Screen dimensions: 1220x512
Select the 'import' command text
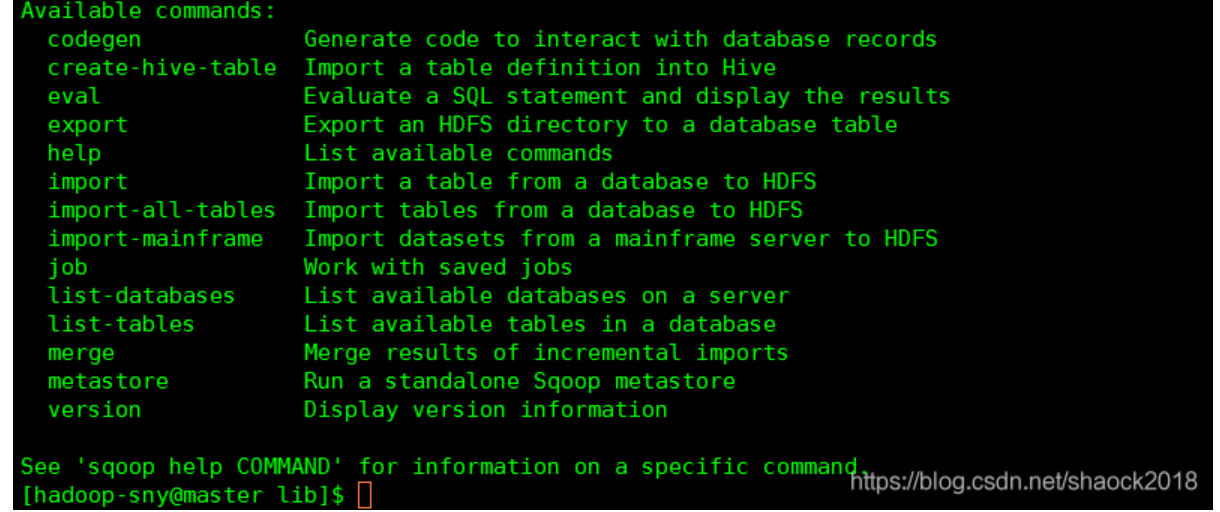coord(88,182)
